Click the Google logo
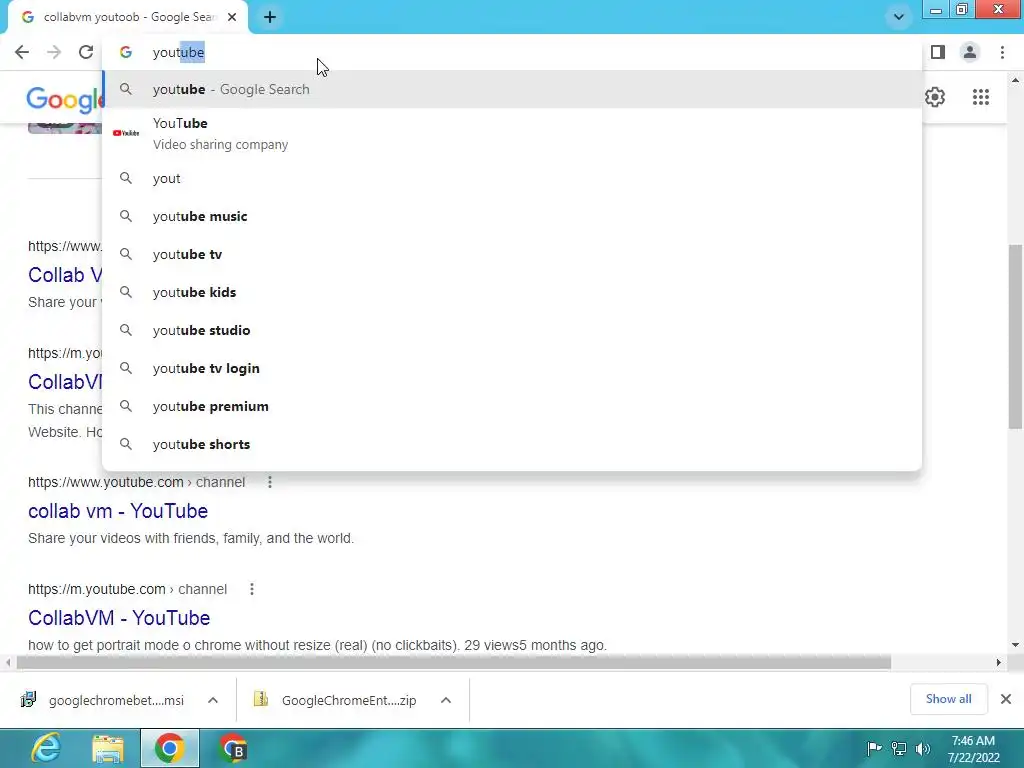Viewport: 1024px width, 768px height. pos(64,100)
